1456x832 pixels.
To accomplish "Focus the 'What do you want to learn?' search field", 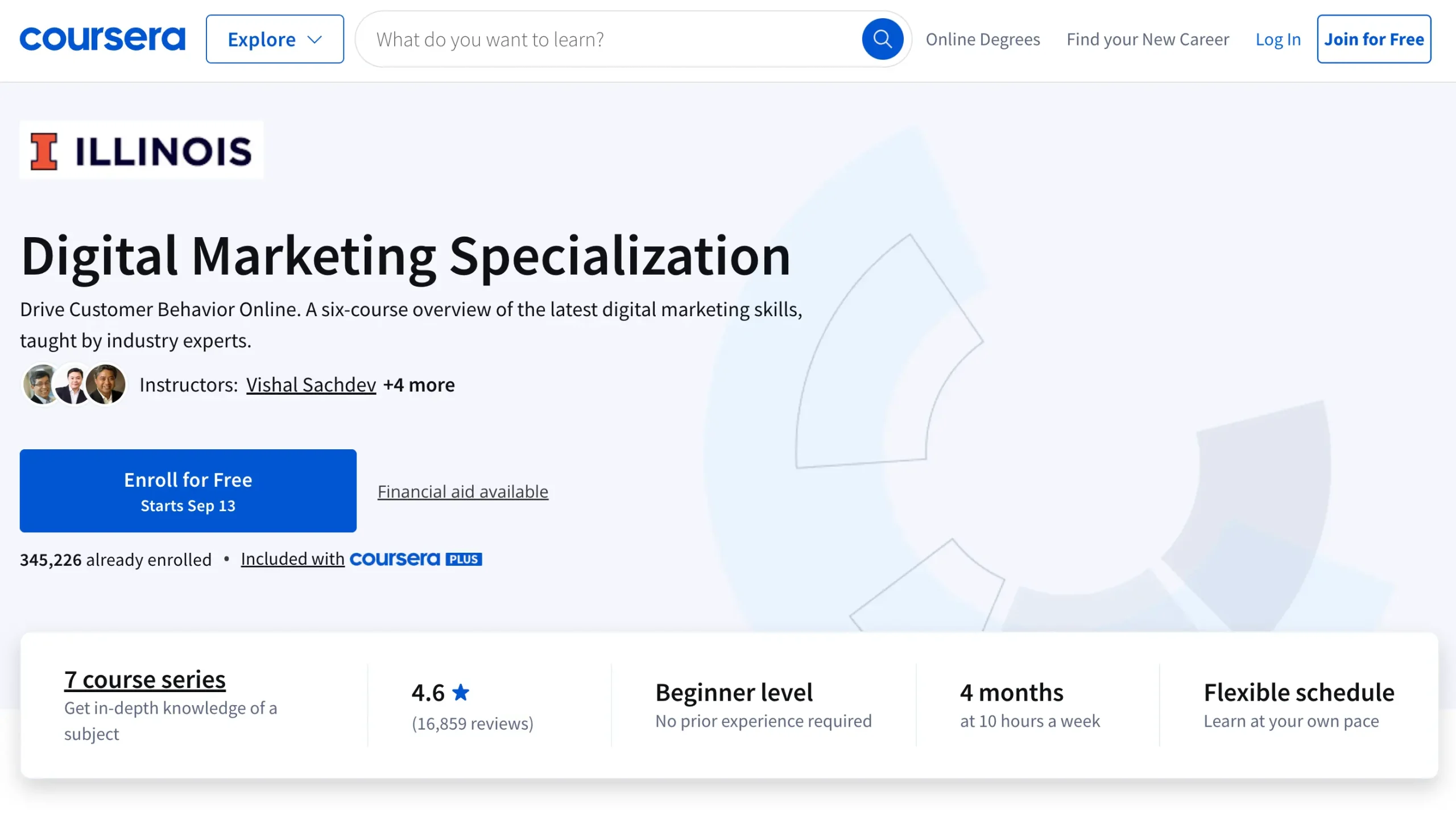I will tap(611, 39).
